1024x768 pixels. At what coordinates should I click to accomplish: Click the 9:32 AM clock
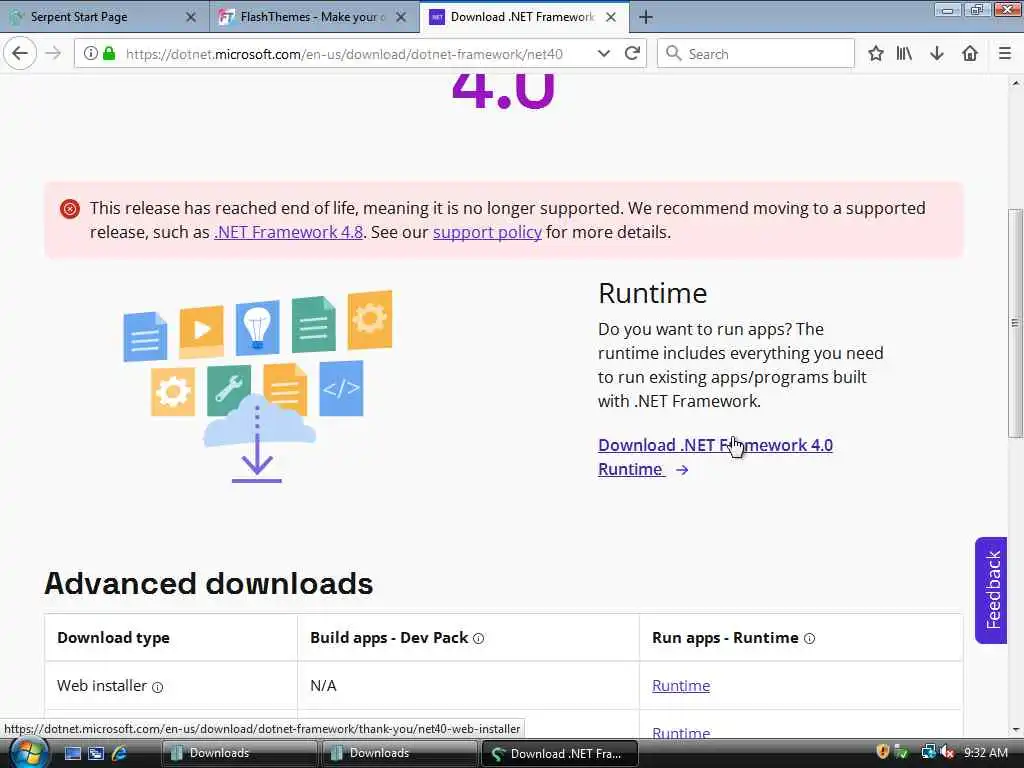(x=985, y=752)
